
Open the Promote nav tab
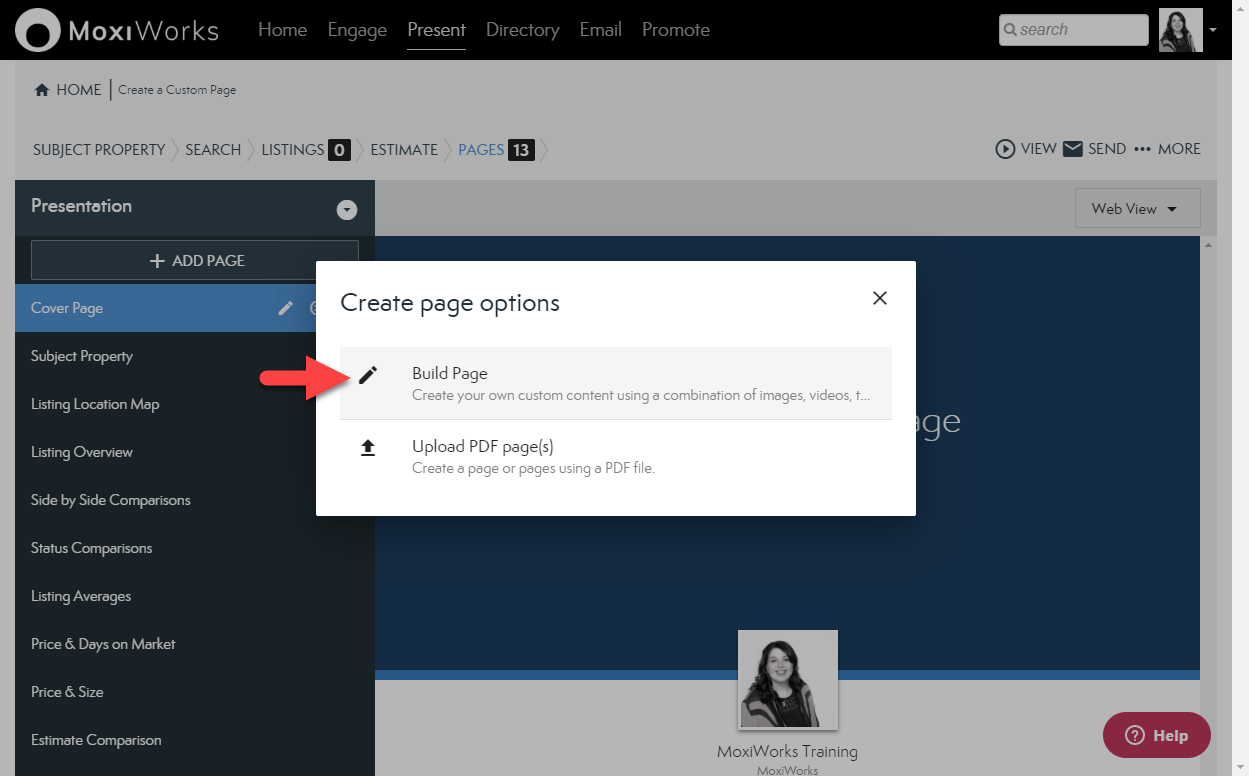(x=676, y=29)
